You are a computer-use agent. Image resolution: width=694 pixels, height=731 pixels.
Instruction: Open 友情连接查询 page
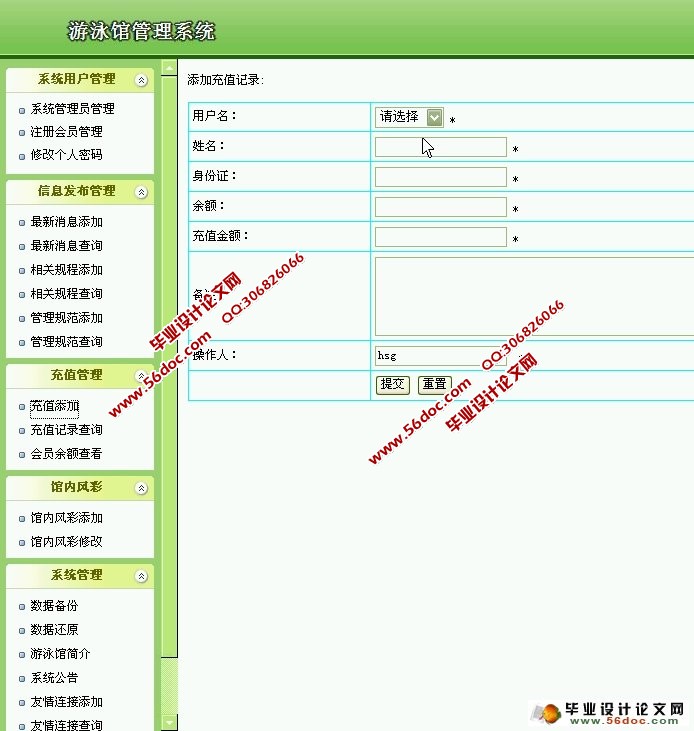66,725
